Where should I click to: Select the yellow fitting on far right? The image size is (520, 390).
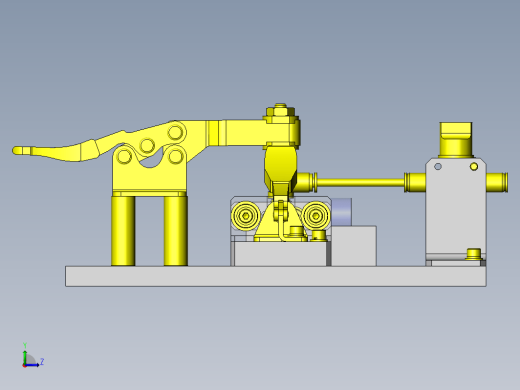pyautogui.click(x=497, y=182)
